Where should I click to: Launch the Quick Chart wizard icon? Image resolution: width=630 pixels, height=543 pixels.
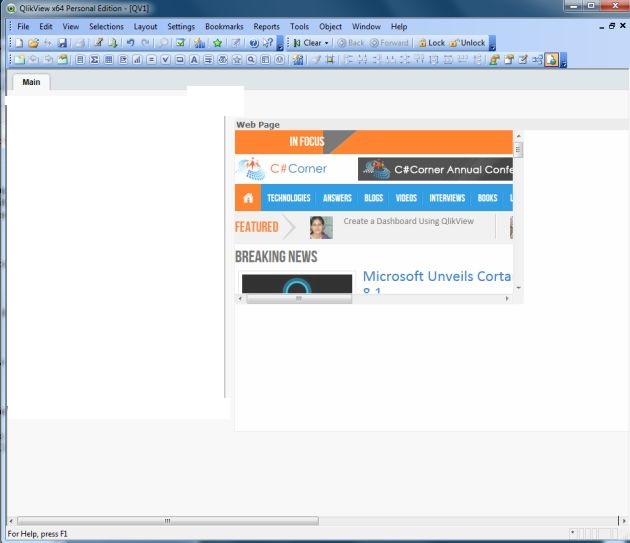pyautogui.click(x=199, y=43)
